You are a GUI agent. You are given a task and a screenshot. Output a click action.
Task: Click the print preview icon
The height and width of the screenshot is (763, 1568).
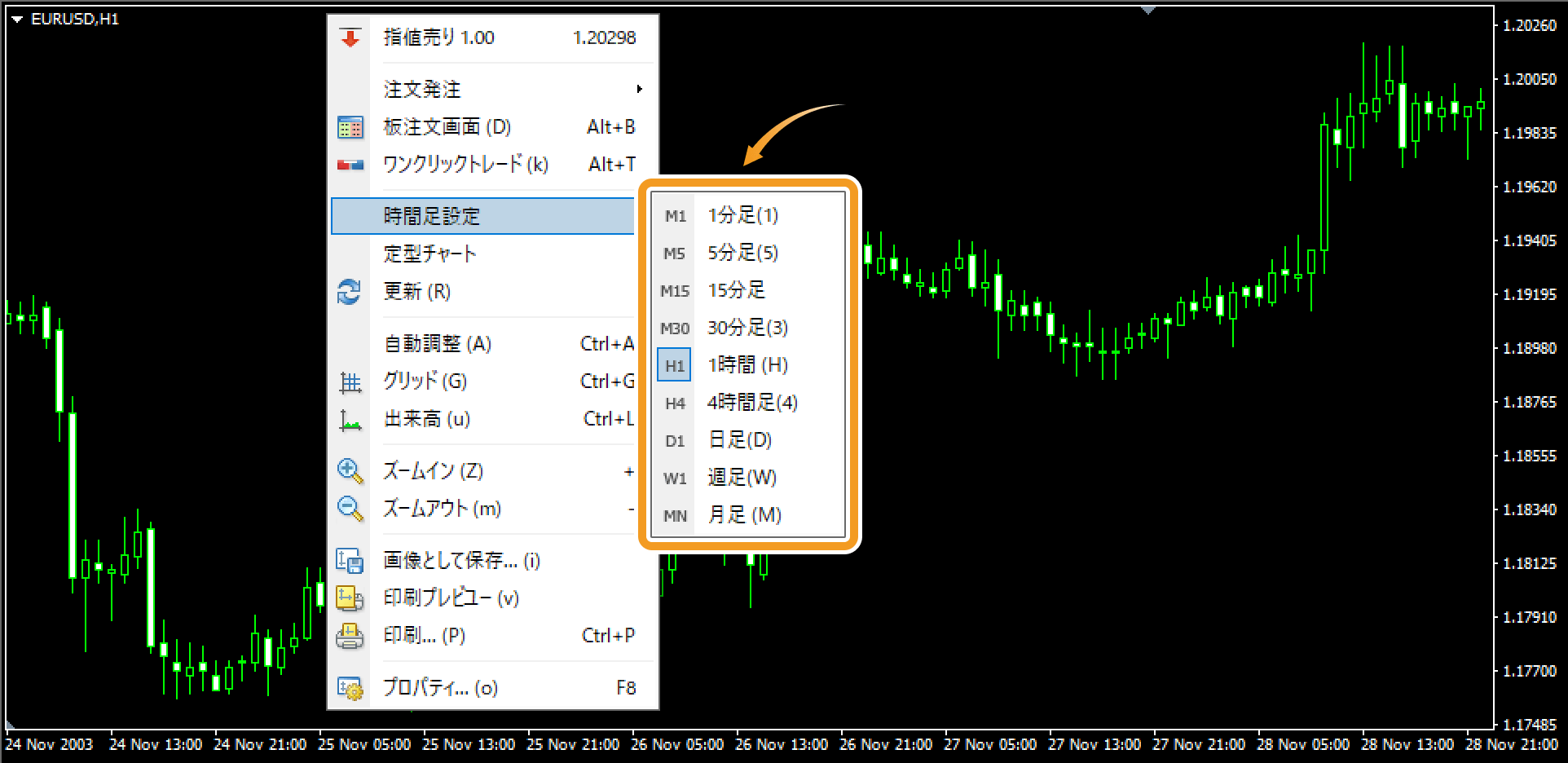(350, 598)
